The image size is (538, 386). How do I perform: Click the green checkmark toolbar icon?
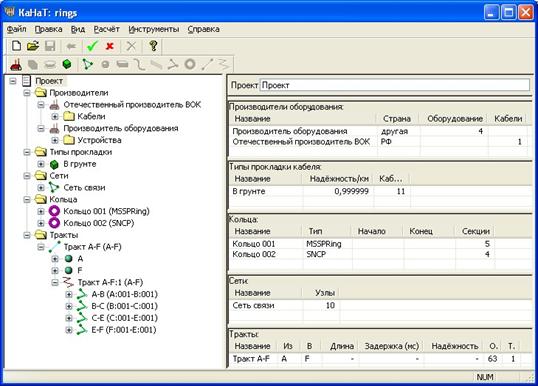[x=92, y=46]
